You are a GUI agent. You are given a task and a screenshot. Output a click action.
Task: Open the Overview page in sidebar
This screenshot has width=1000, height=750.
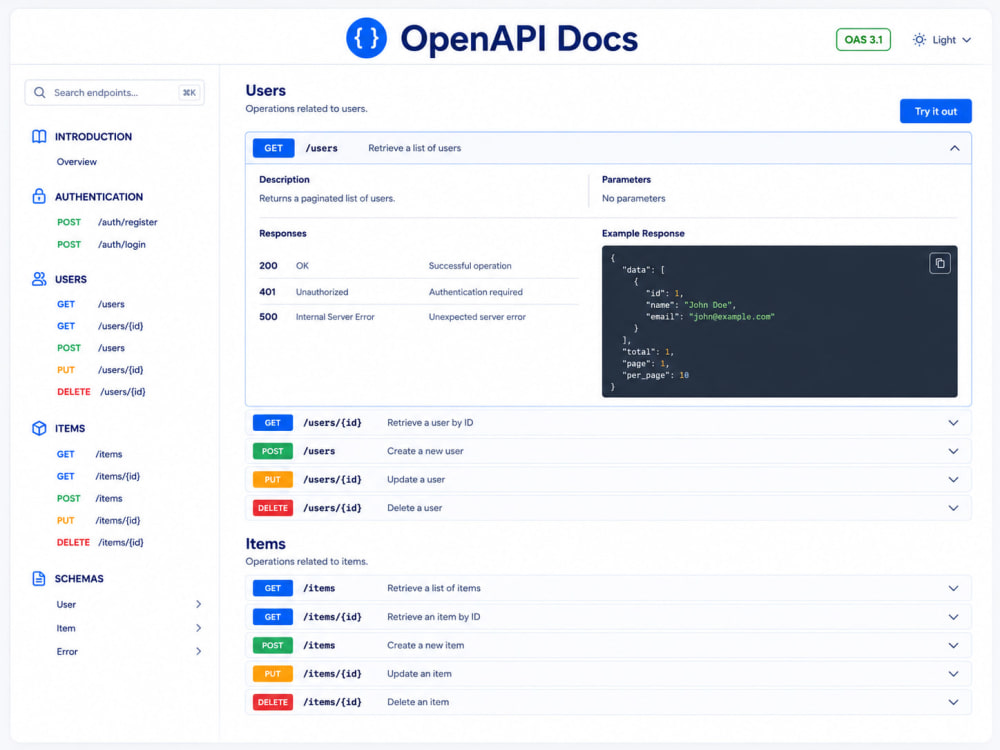coord(77,162)
